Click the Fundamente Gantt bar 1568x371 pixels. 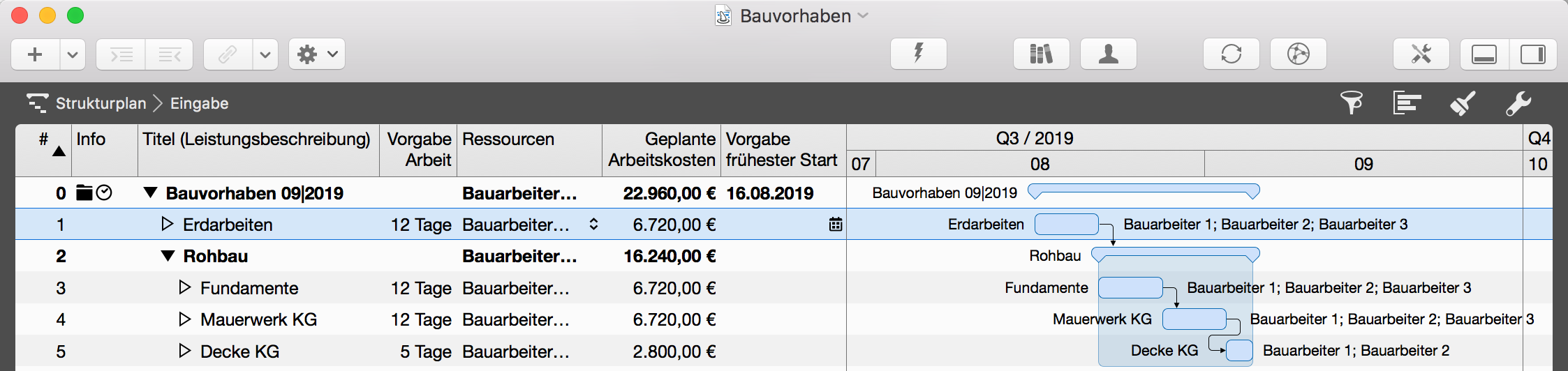pos(1130,287)
